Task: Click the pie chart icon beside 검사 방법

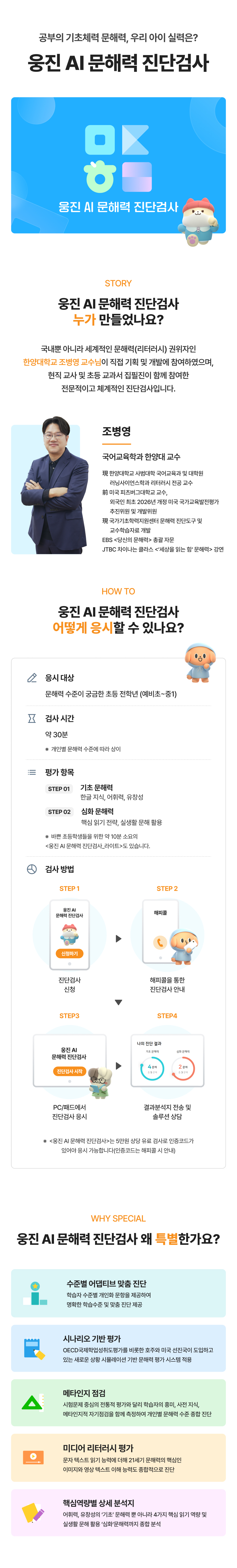Action: click(x=32, y=869)
